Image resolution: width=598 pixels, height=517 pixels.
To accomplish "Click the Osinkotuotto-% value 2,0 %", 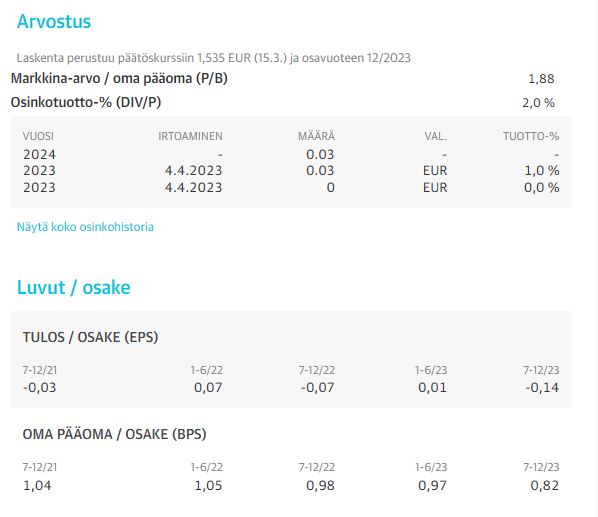I will (x=539, y=103).
